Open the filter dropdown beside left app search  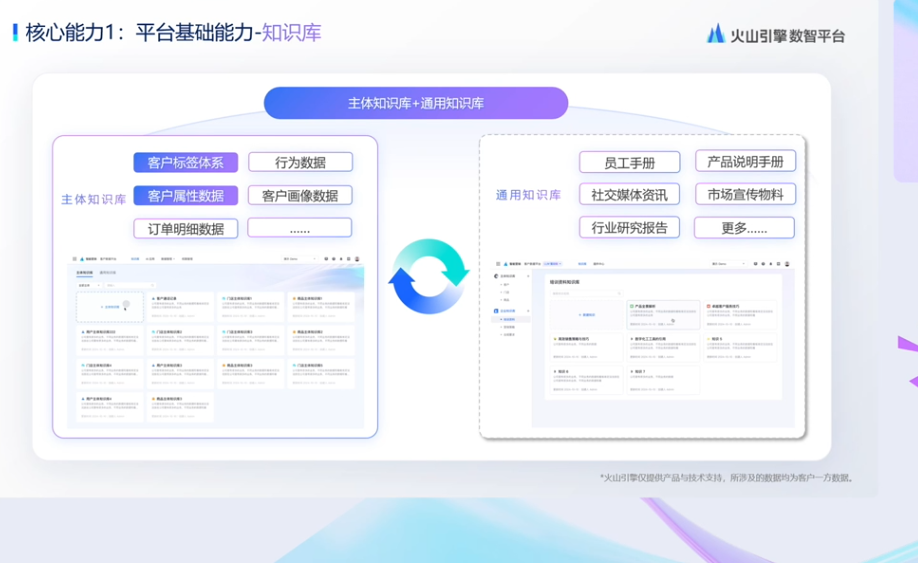click(90, 286)
